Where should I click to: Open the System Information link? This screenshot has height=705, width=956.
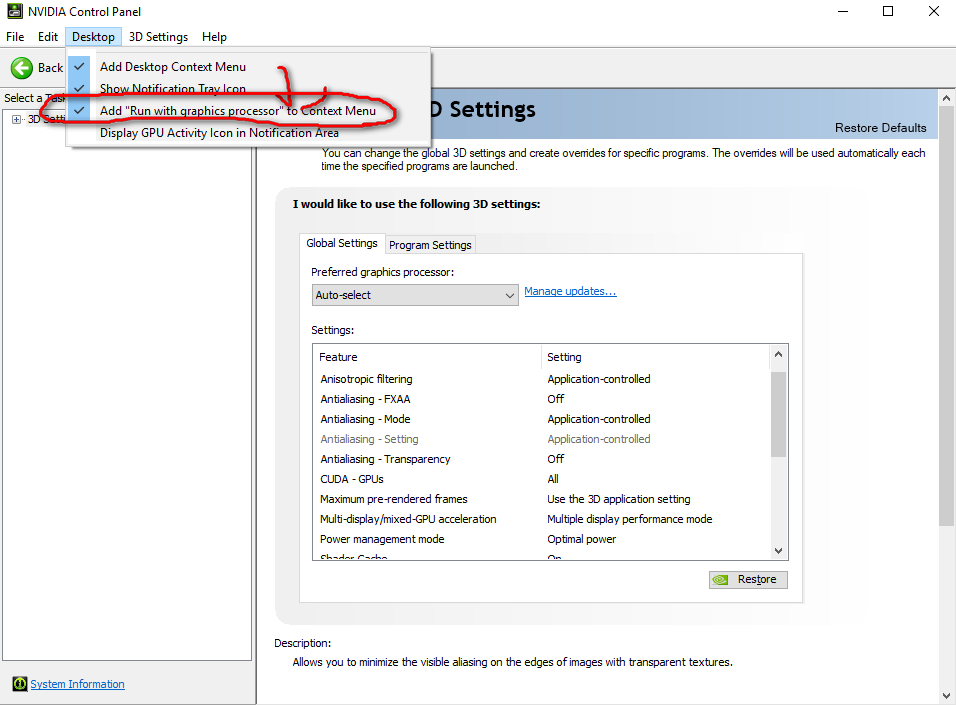[x=77, y=684]
